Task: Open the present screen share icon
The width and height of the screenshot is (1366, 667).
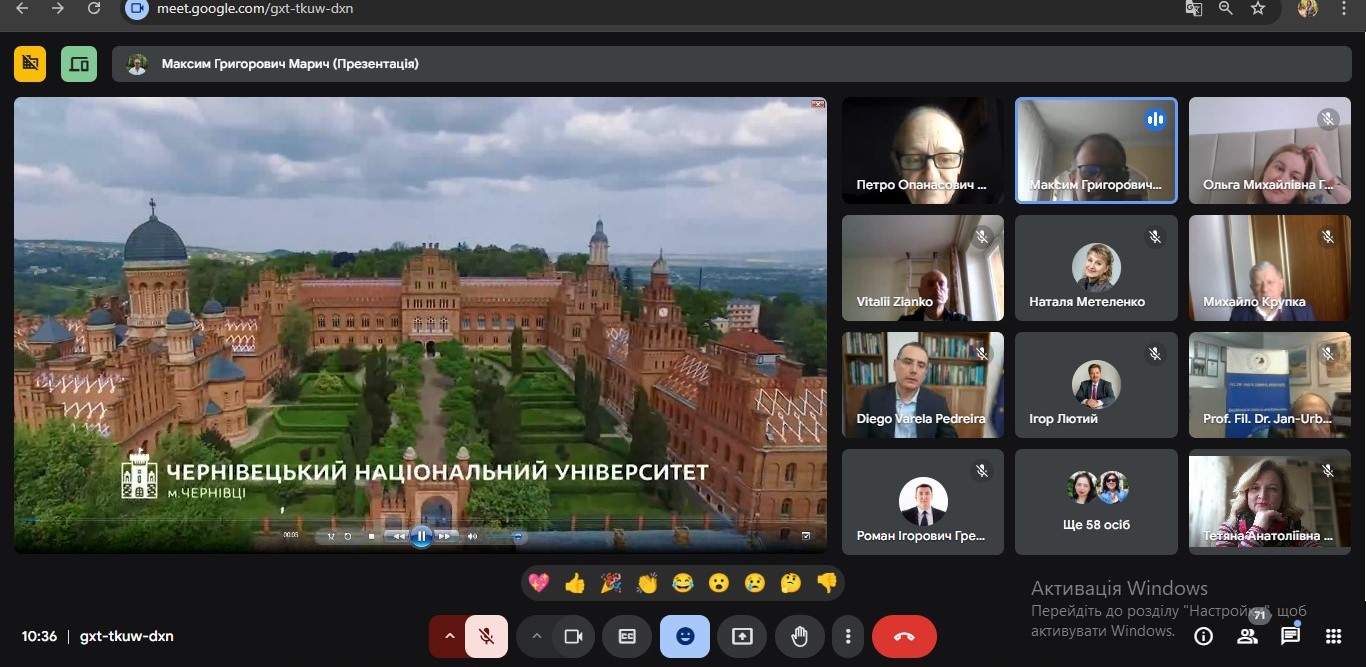Action: pyautogui.click(x=742, y=636)
